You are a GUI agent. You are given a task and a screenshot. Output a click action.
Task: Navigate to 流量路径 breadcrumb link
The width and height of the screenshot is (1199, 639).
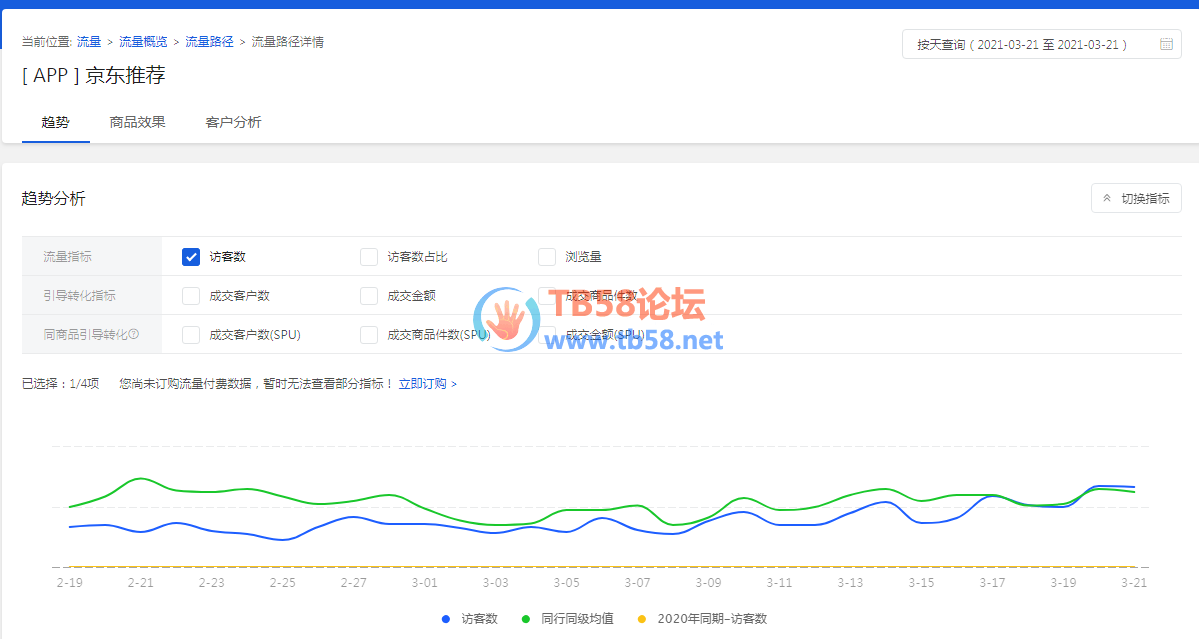click(x=209, y=42)
